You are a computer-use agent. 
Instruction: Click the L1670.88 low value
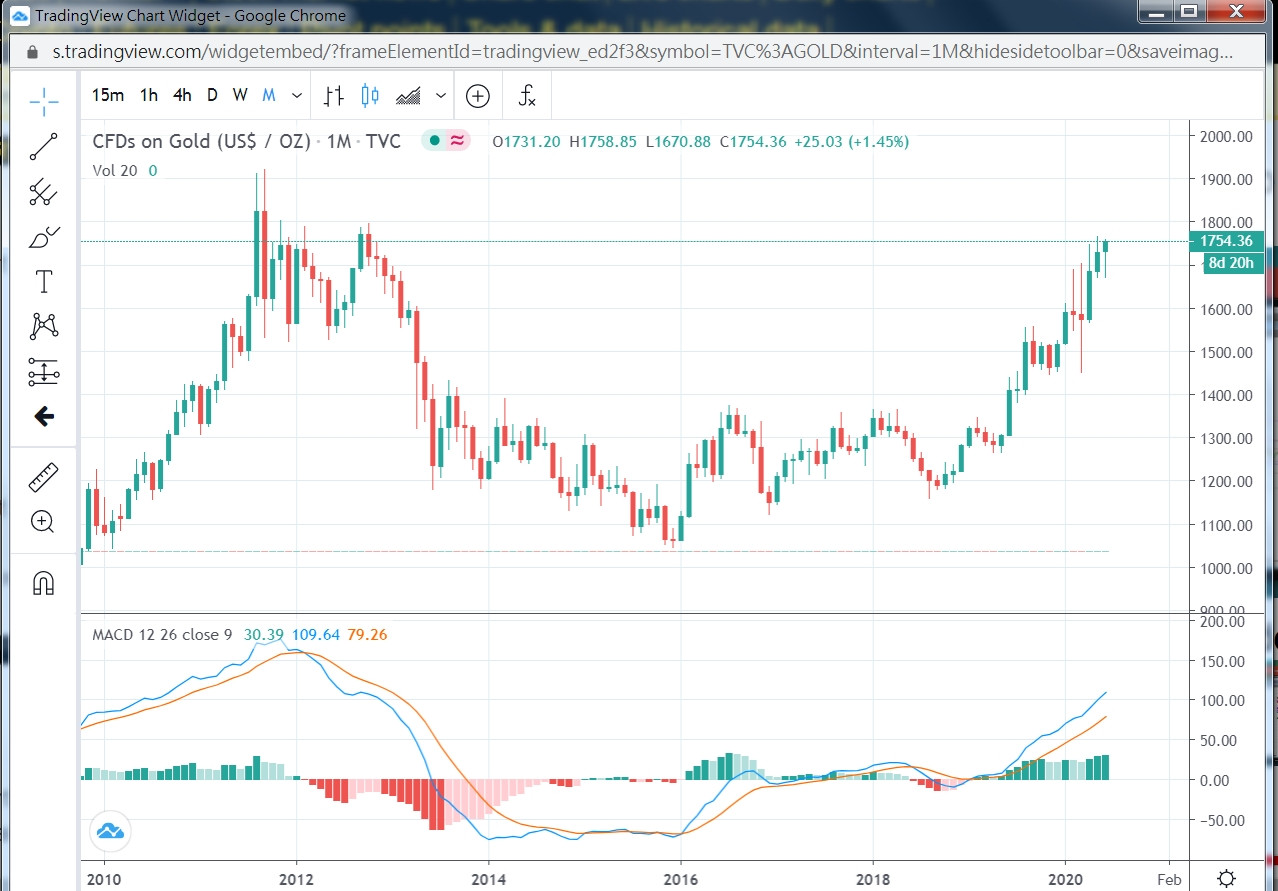(x=678, y=142)
